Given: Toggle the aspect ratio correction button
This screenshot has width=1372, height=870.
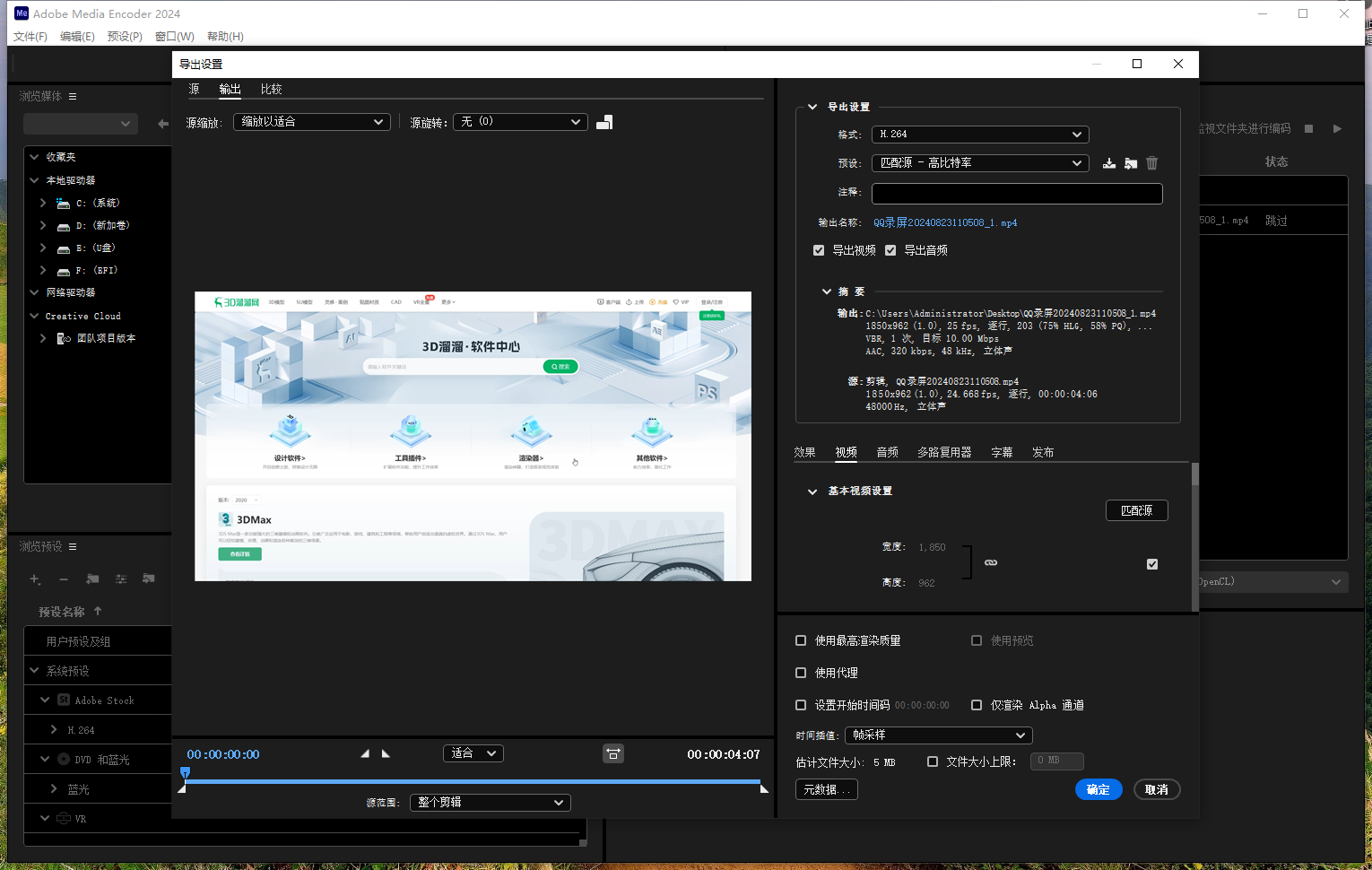Looking at the screenshot, I should 613,754.
